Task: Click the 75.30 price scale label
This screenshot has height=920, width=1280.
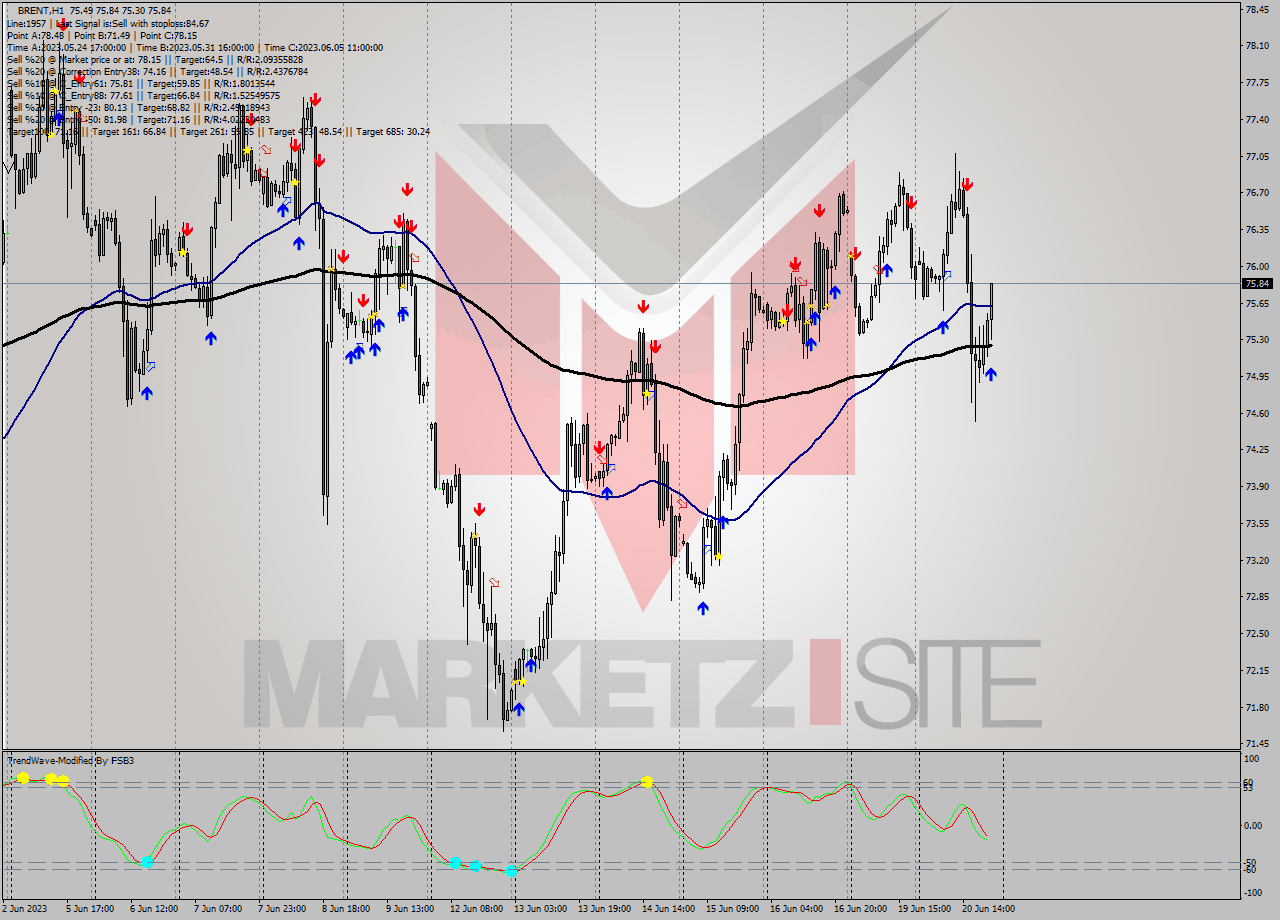Action: [x=1257, y=340]
